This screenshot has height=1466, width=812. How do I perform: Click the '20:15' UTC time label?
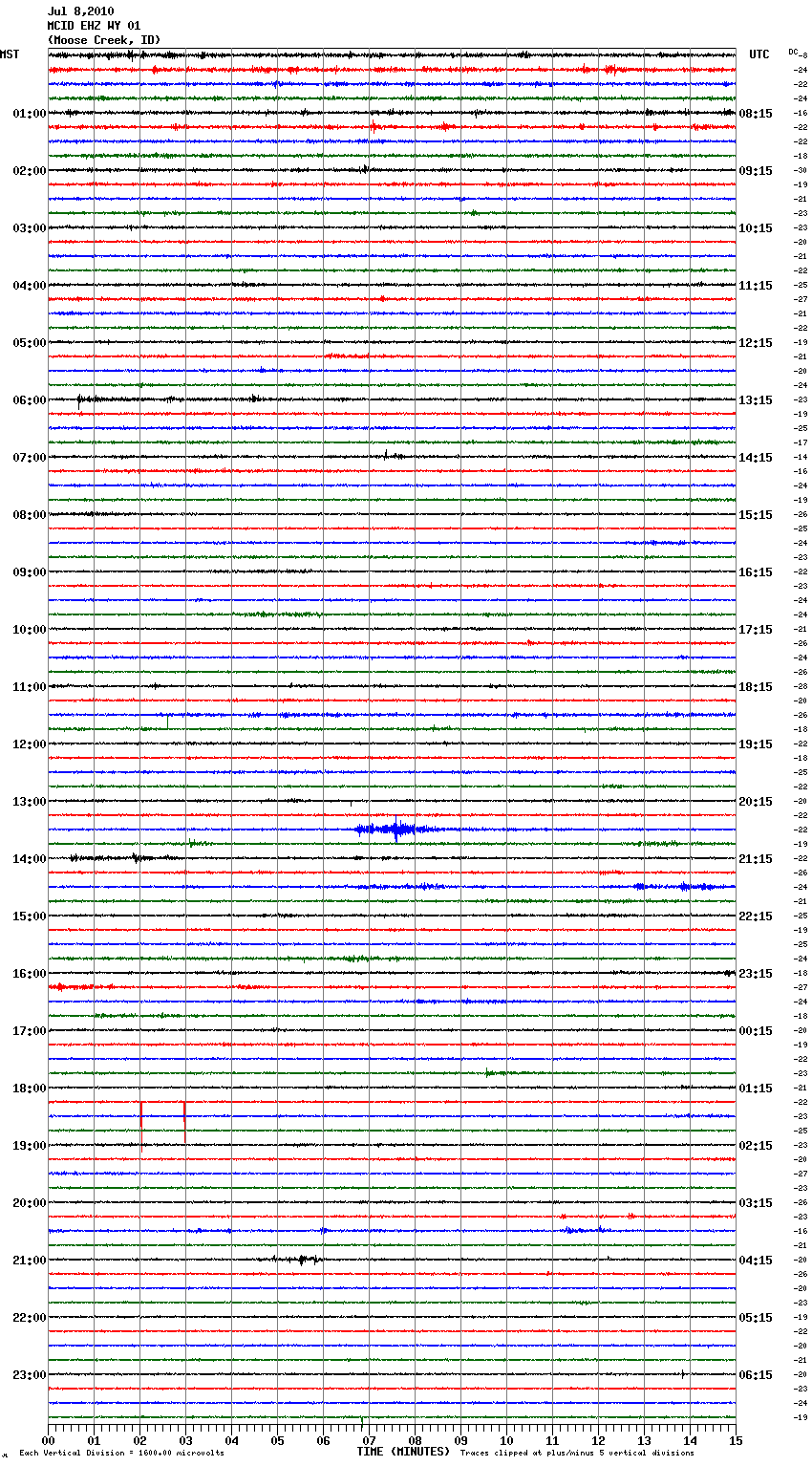pos(756,802)
